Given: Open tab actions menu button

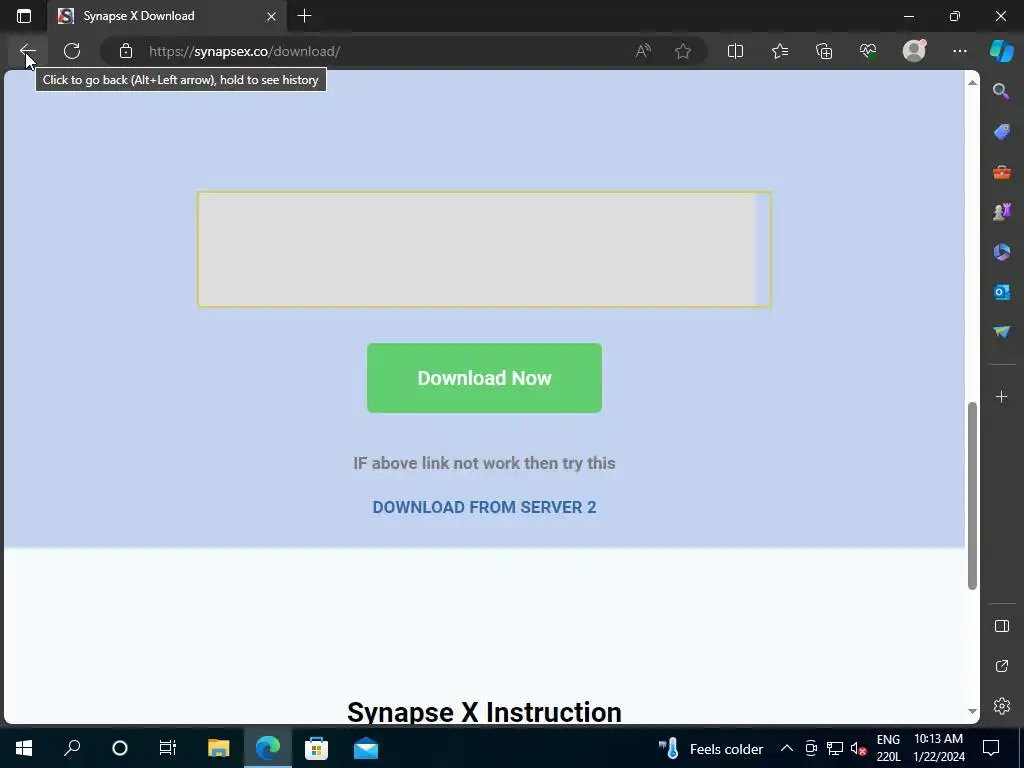Looking at the screenshot, I should tap(24, 16).
